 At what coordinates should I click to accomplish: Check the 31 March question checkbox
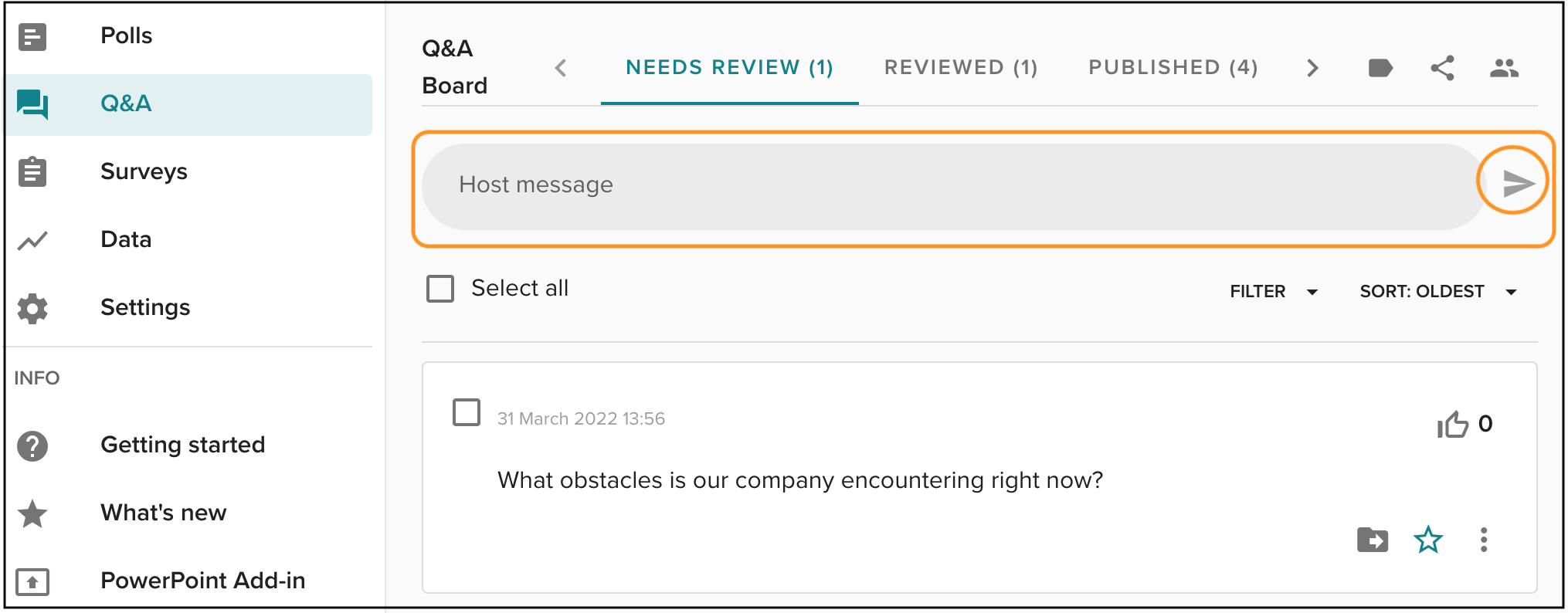[x=467, y=412]
